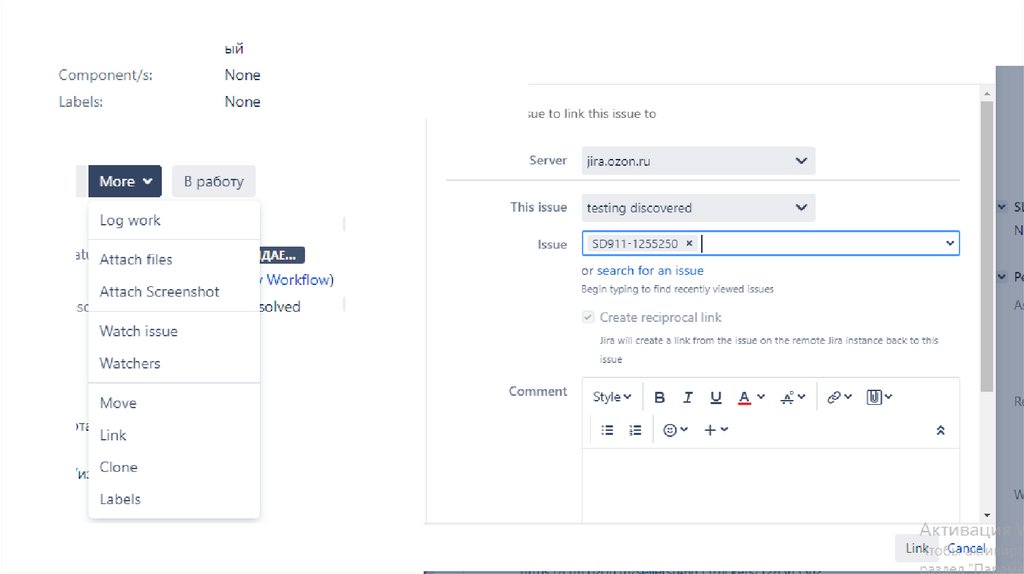The height and width of the screenshot is (574, 1024).
Task: Open the More actions dropdown
Action: [125, 181]
